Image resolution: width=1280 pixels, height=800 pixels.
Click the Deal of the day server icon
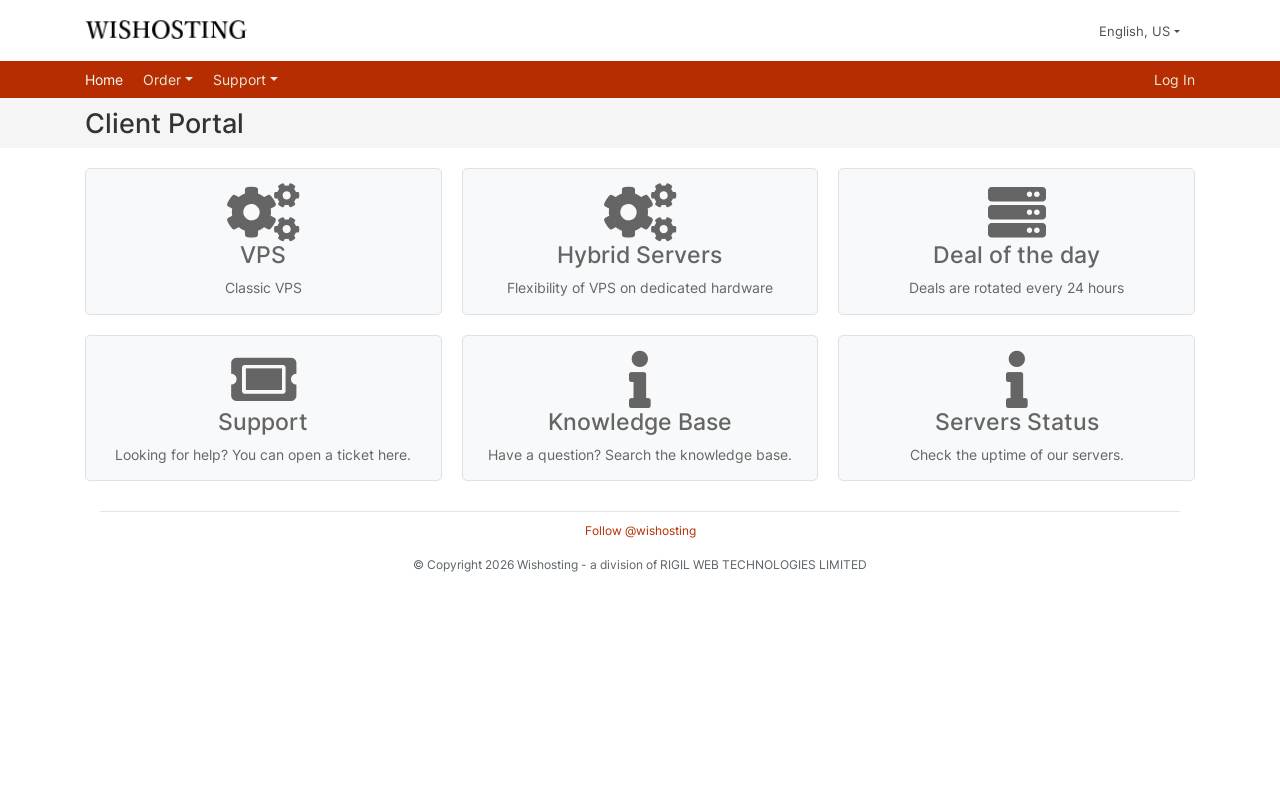tap(1017, 212)
